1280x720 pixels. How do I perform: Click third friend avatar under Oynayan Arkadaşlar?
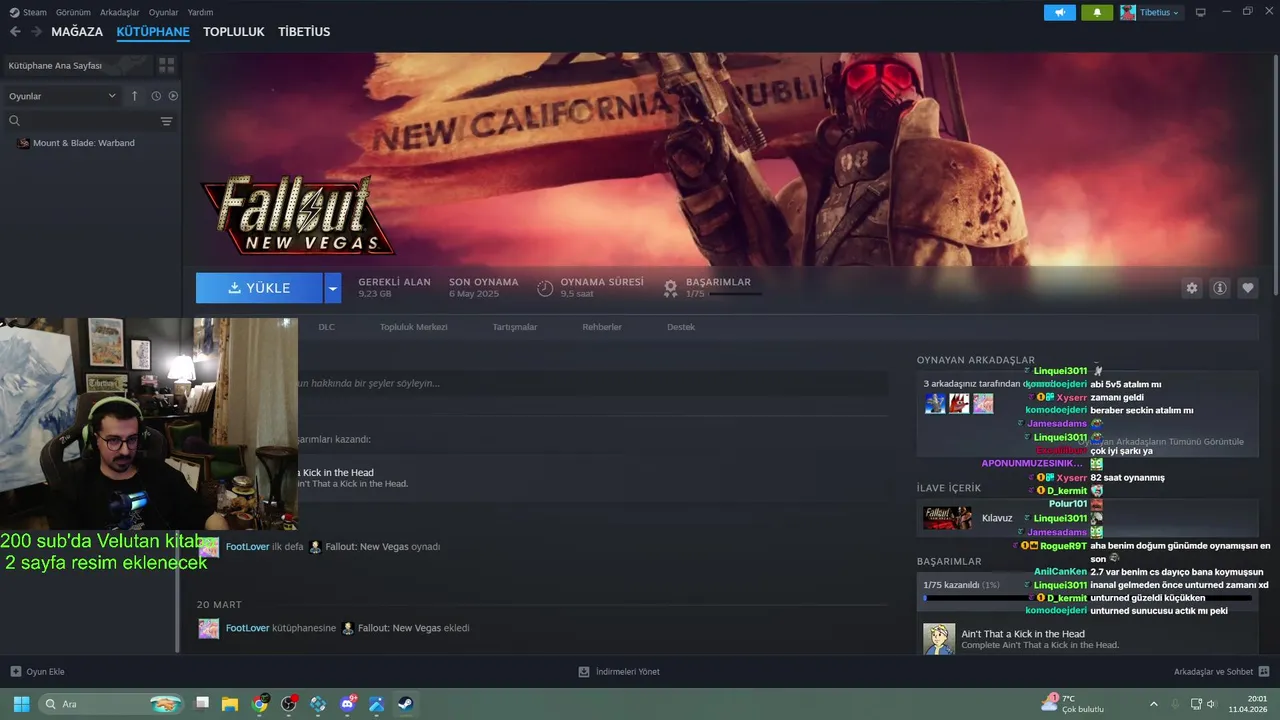coord(983,403)
